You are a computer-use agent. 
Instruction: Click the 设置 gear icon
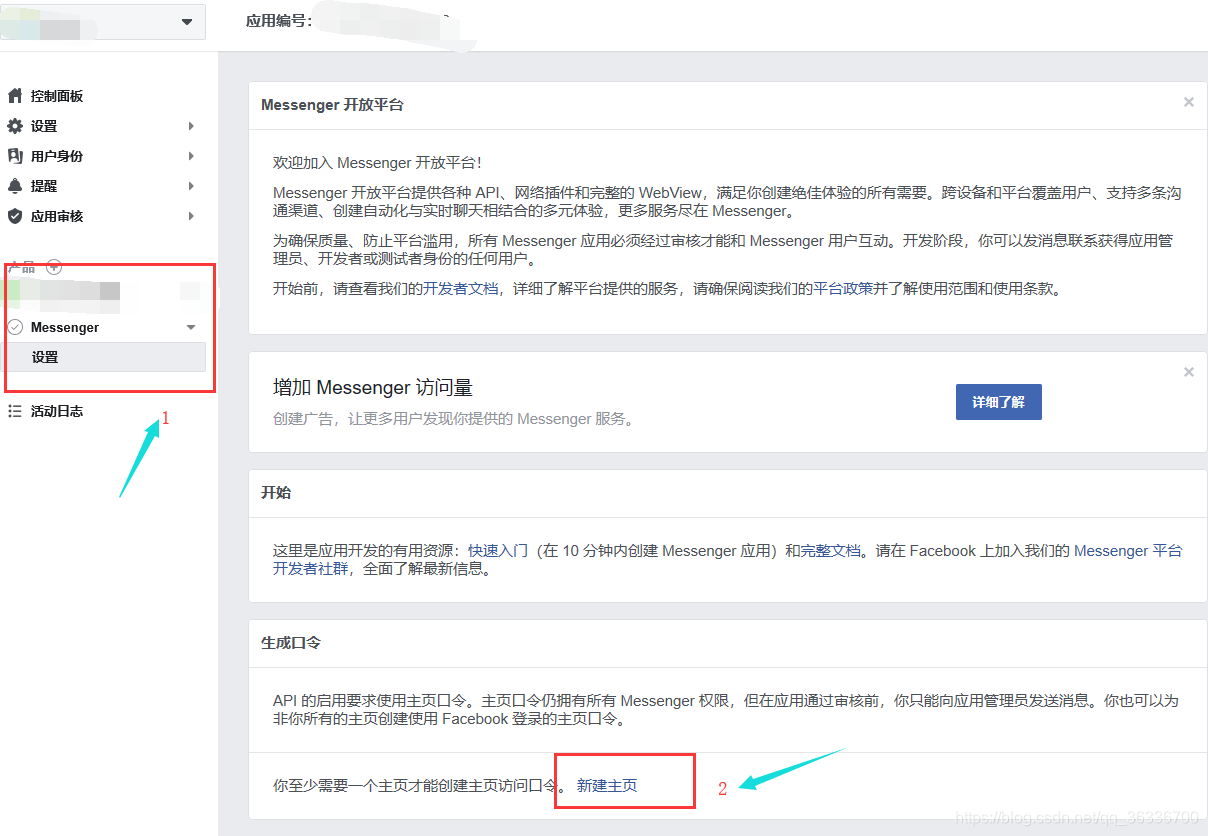pyautogui.click(x=15, y=126)
